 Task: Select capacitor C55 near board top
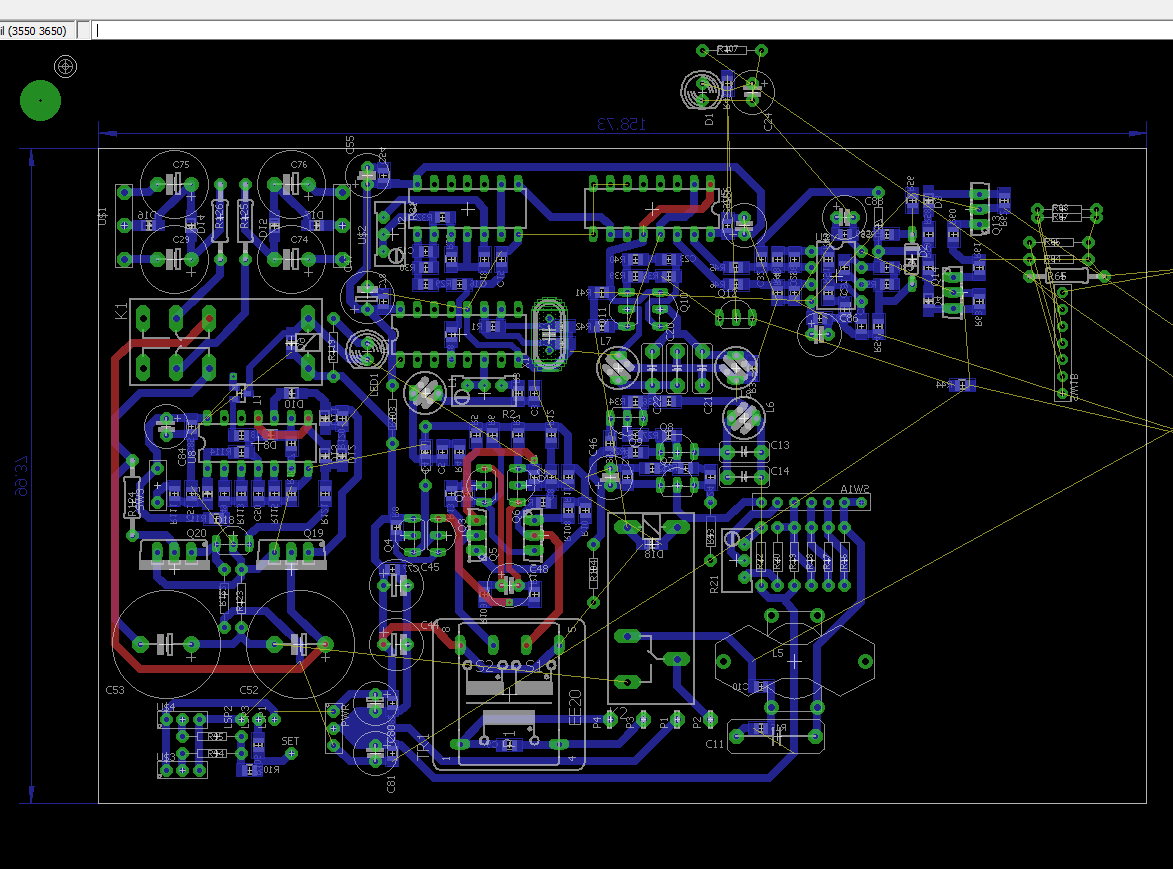click(x=367, y=176)
